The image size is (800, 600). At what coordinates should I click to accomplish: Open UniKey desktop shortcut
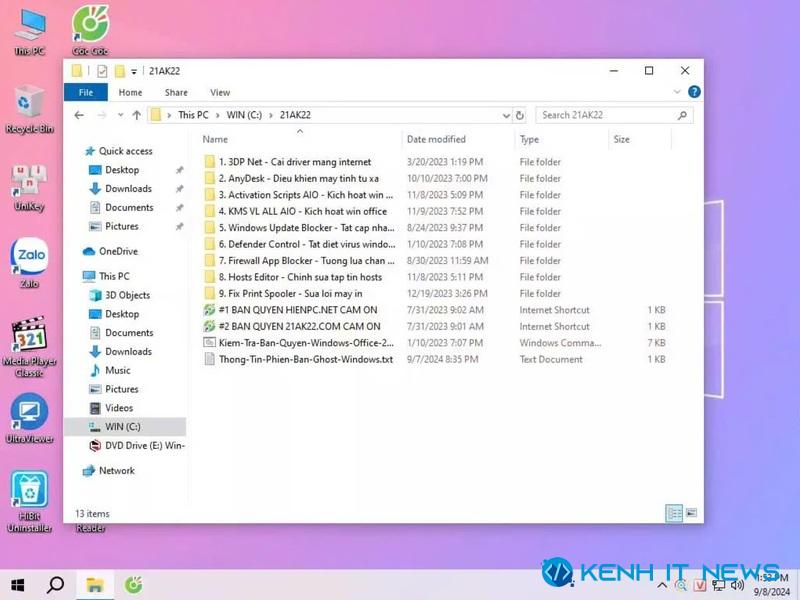click(29, 188)
